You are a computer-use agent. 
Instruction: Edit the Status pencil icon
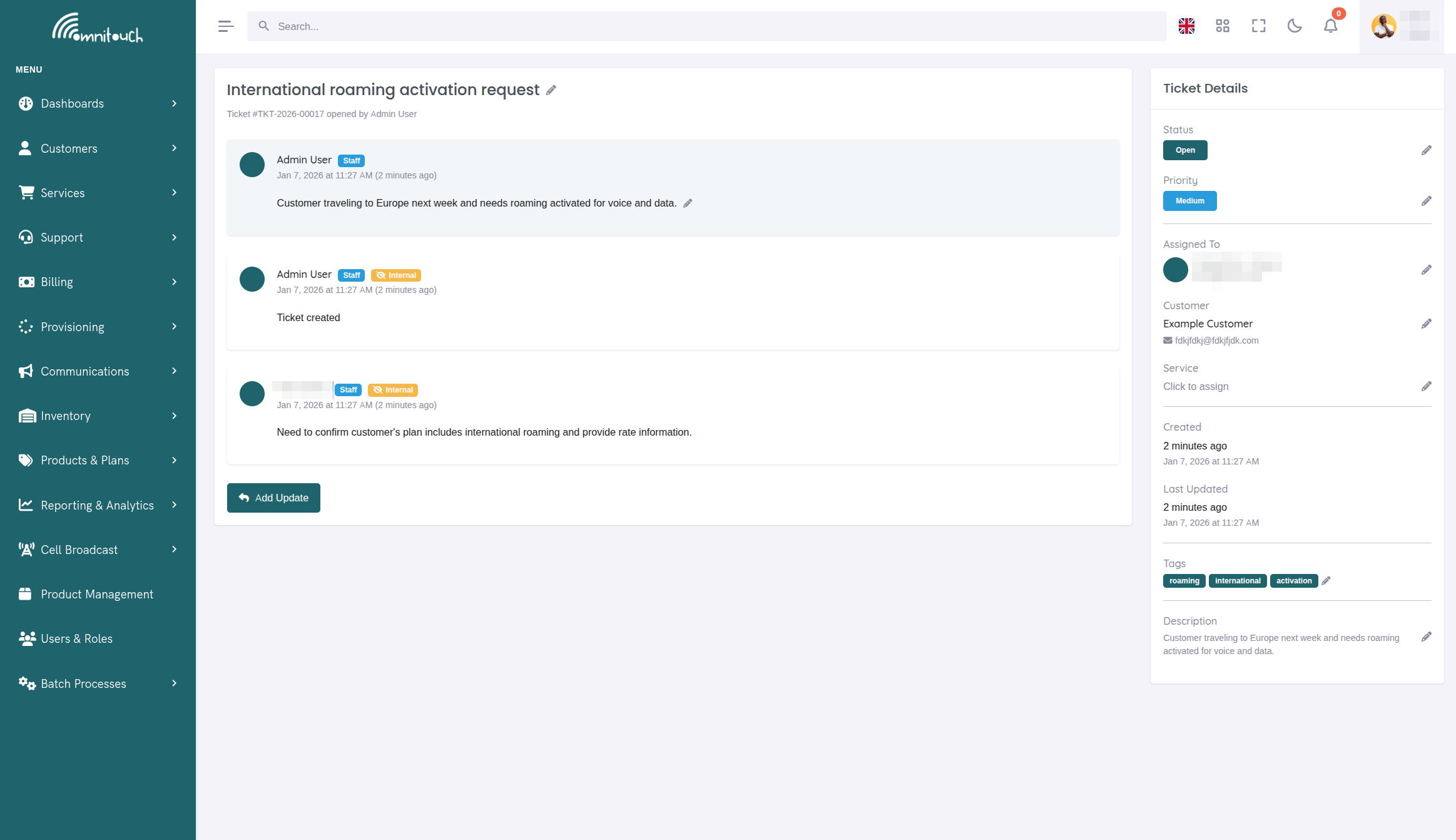click(1426, 150)
